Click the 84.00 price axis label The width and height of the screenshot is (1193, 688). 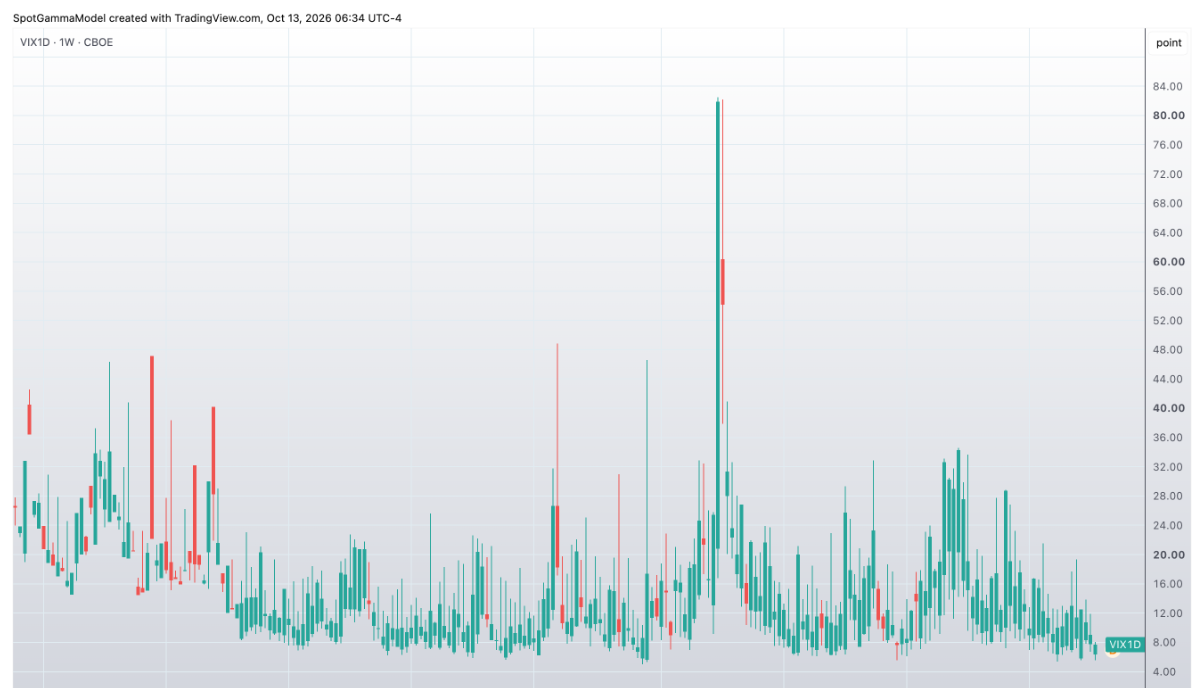pyautogui.click(x=1168, y=86)
